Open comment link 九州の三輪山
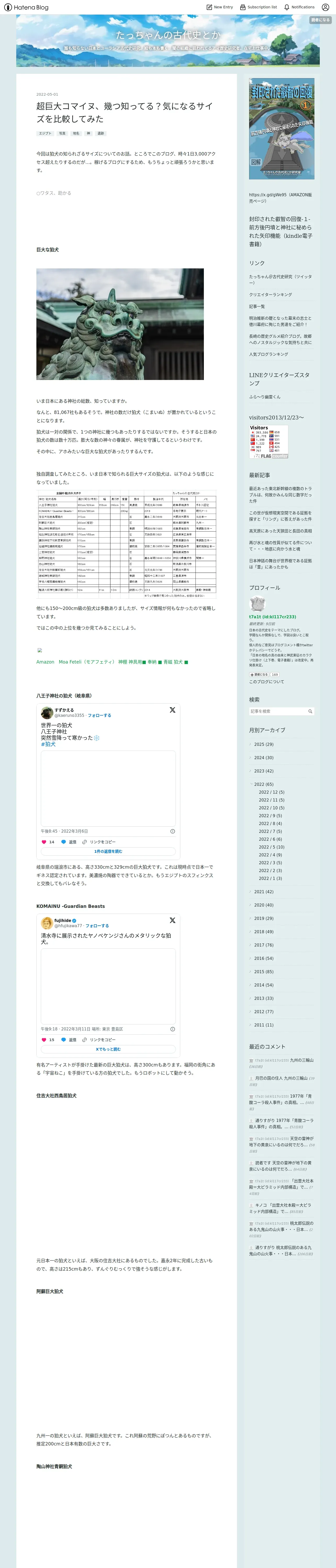The width and height of the screenshot is (336, 1568). click(302, 1060)
